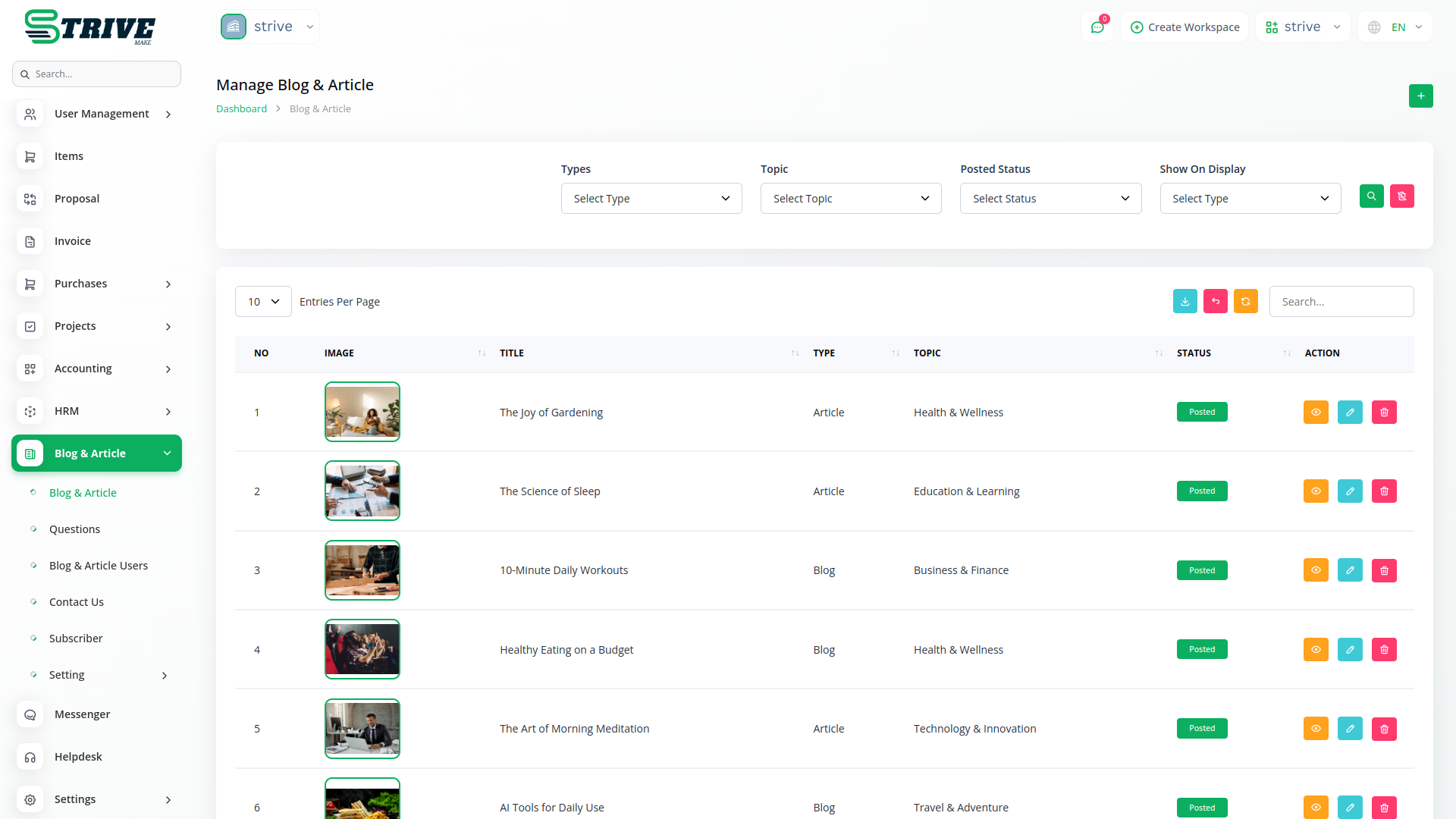Viewport: 1456px width, 819px height.
Task: Delete the 10-Minute Daily Workouts row
Action: pyautogui.click(x=1384, y=570)
